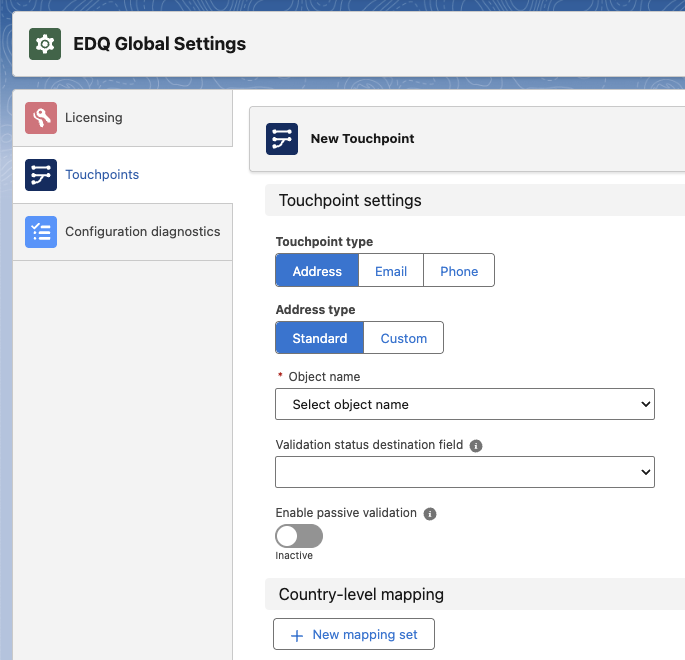Click the Touchpoints sidebar icon
685x660 pixels.
coord(41,175)
